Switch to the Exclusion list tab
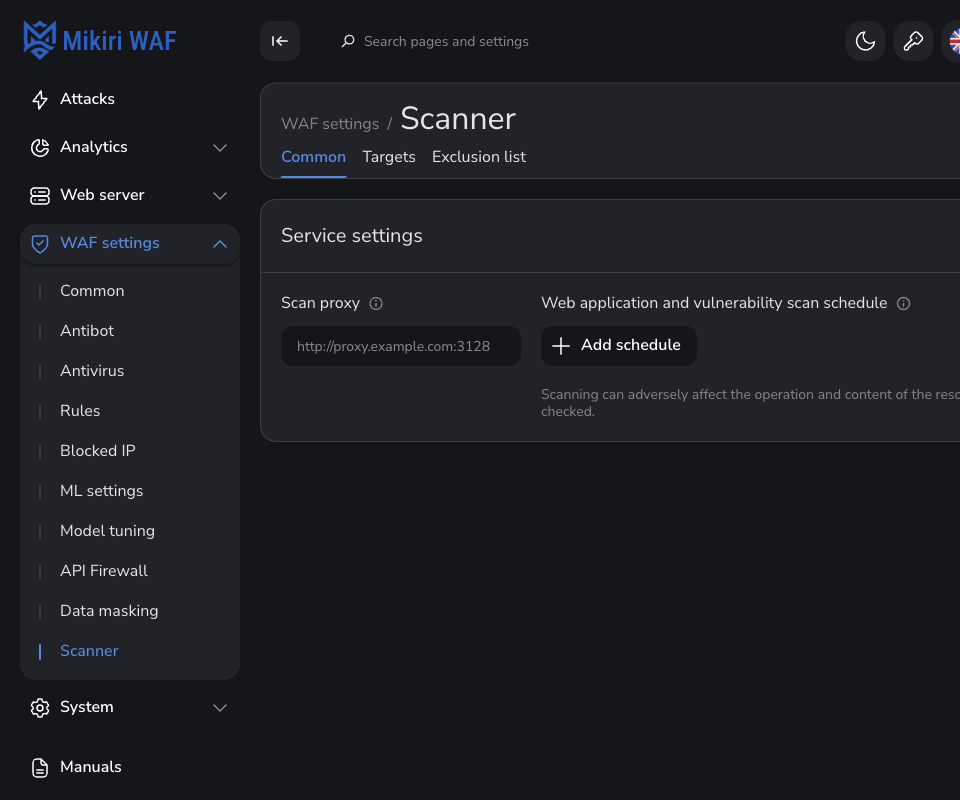The height and width of the screenshot is (800, 960). click(x=479, y=157)
